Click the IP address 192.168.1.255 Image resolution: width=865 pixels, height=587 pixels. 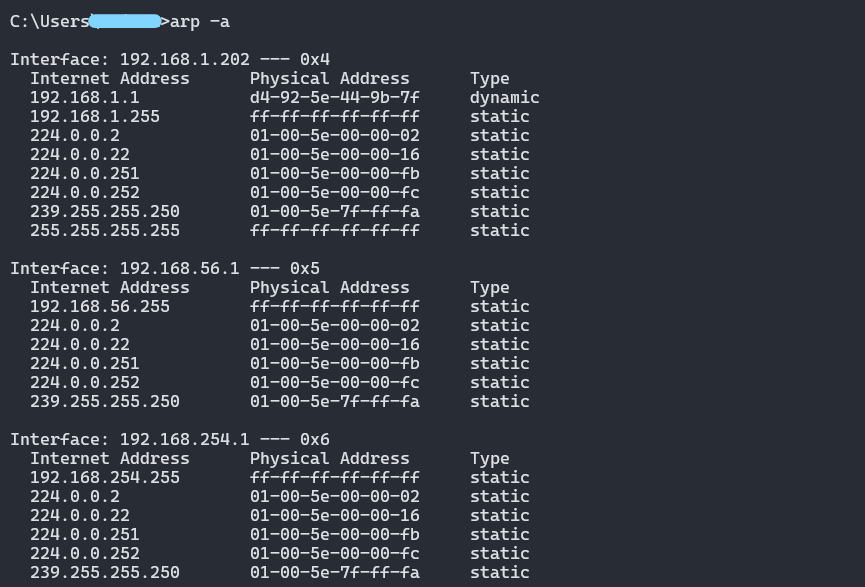click(x=95, y=116)
